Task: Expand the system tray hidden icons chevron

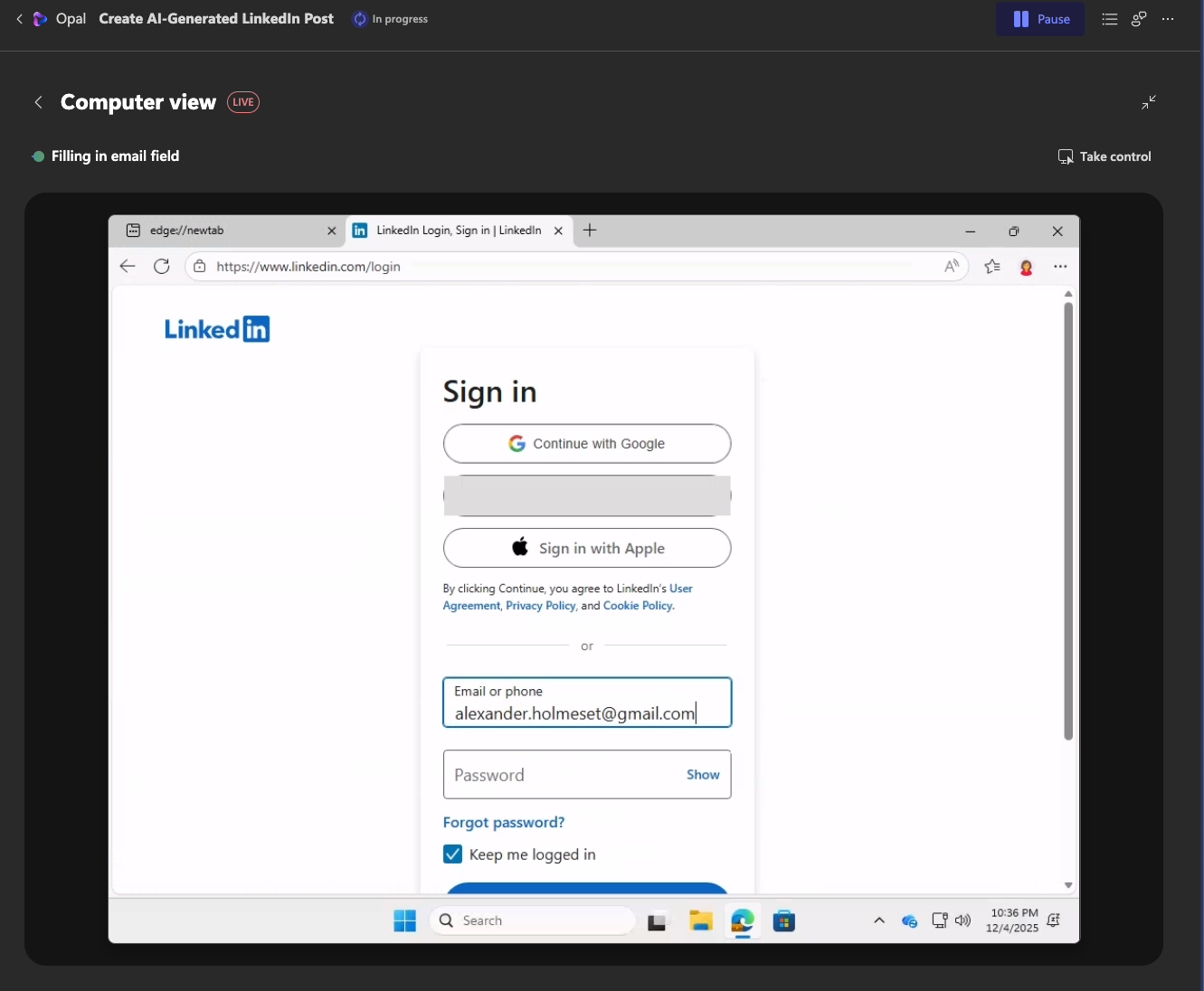Action: click(878, 920)
